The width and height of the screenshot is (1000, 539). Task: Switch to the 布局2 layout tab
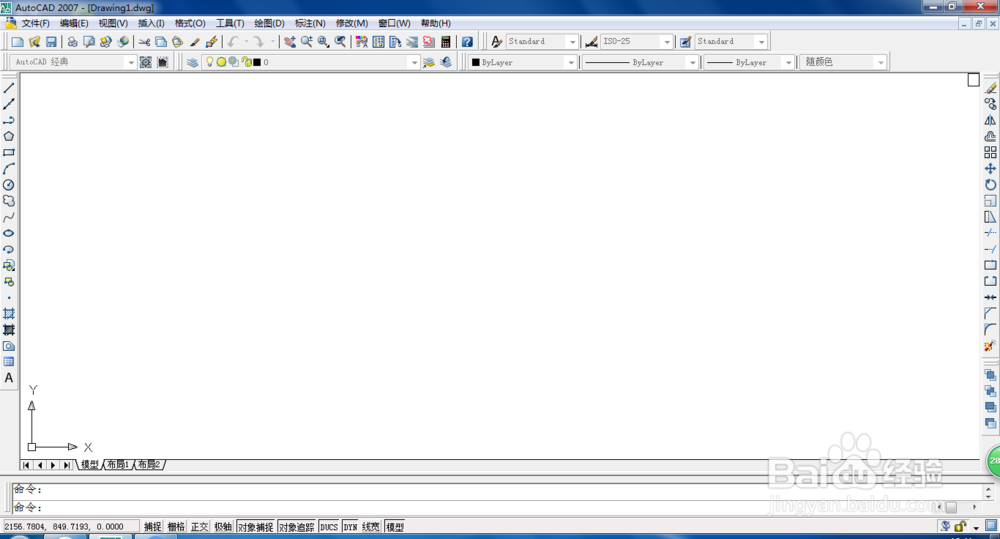149,465
